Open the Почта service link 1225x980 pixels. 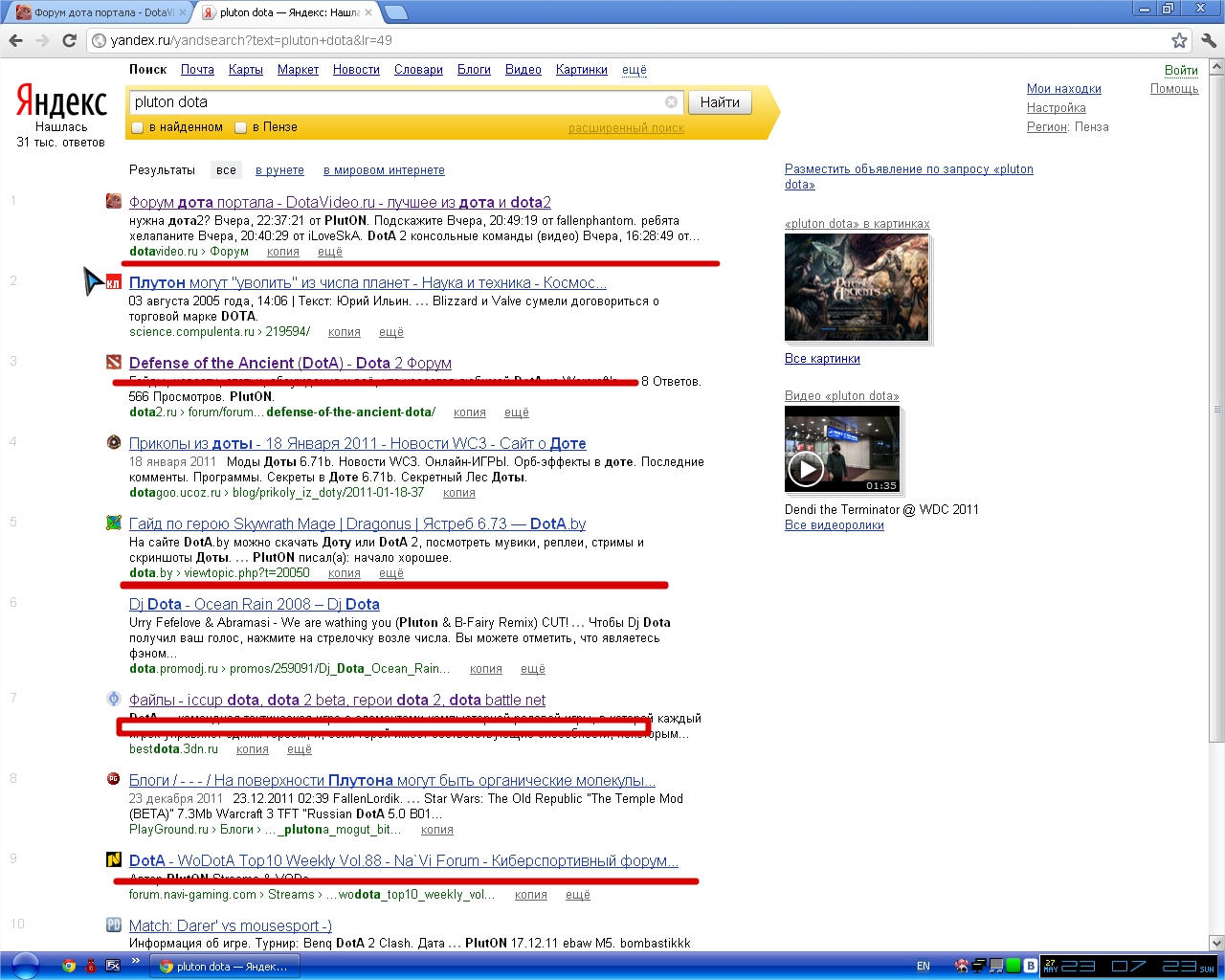(197, 70)
